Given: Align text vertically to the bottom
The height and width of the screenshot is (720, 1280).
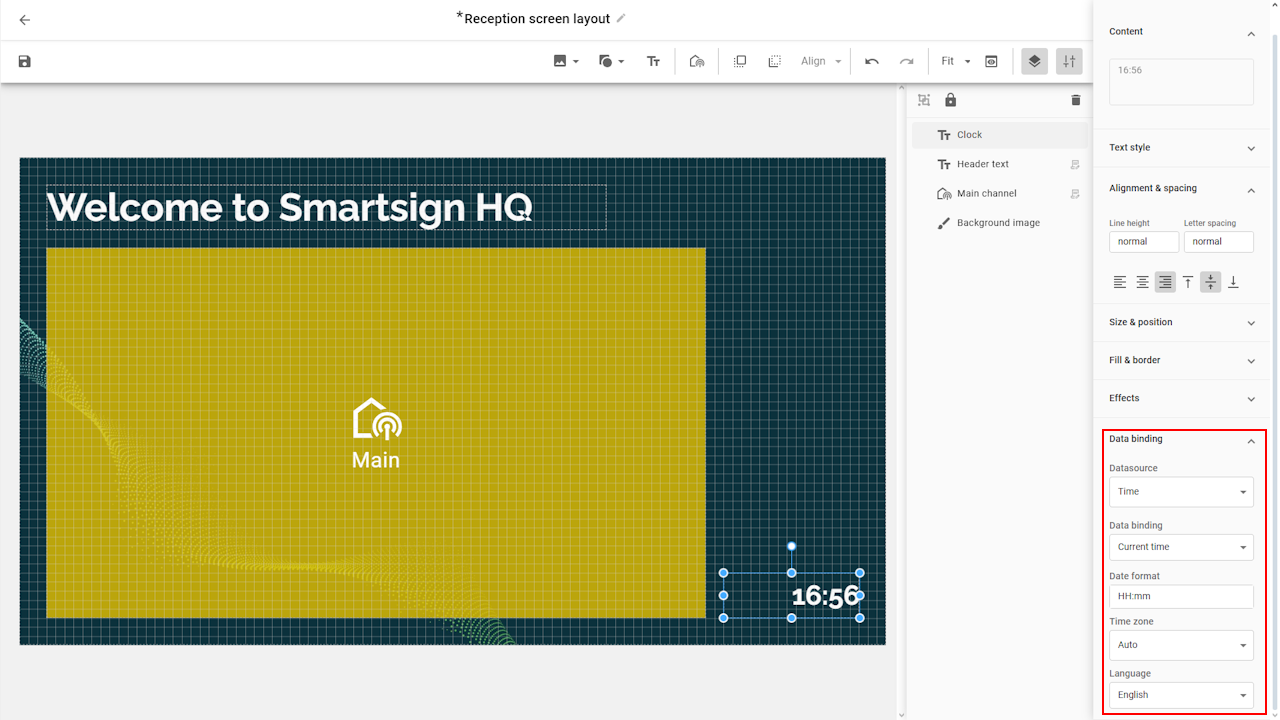Looking at the screenshot, I should click(1233, 283).
